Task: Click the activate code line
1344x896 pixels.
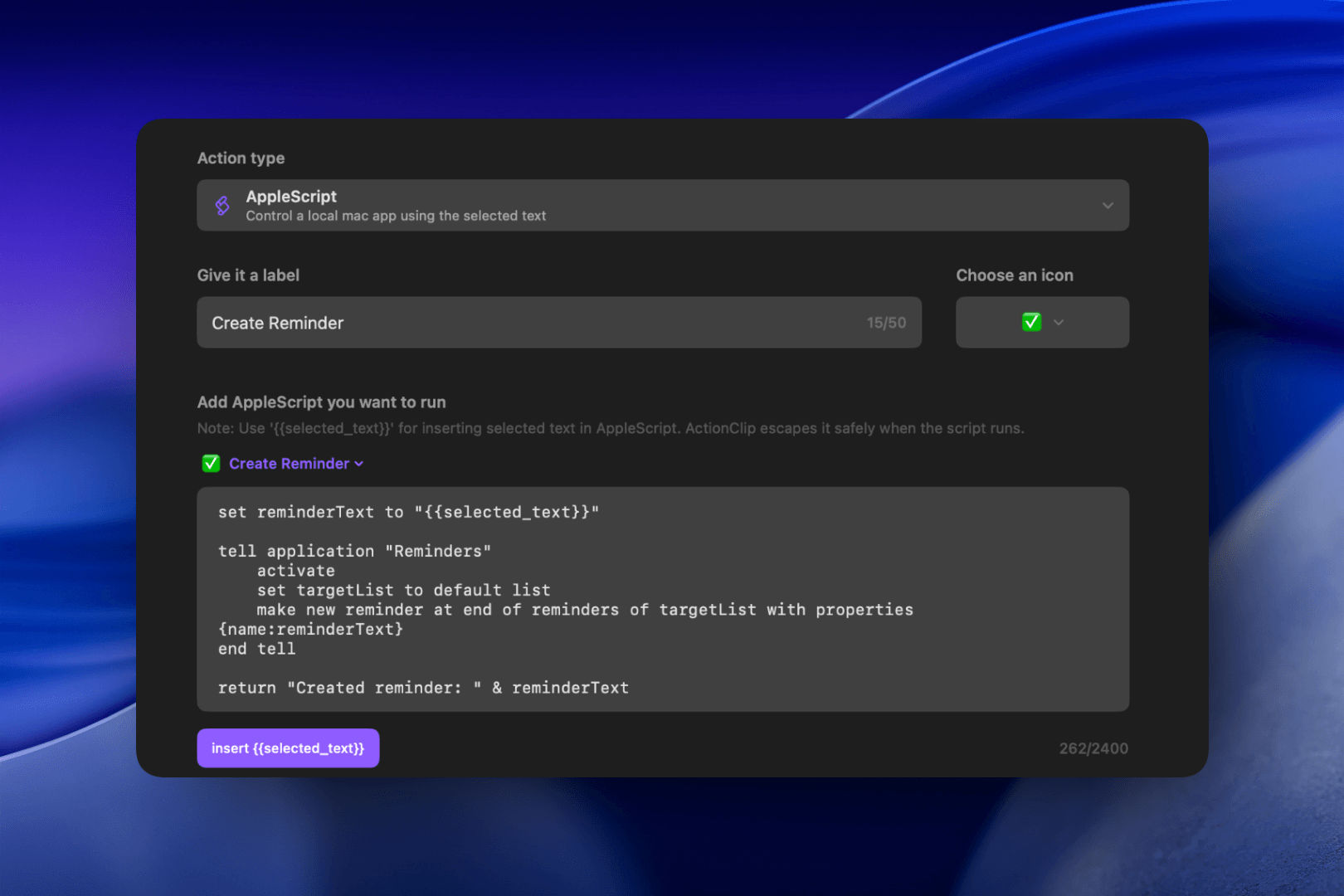Action: click(295, 571)
